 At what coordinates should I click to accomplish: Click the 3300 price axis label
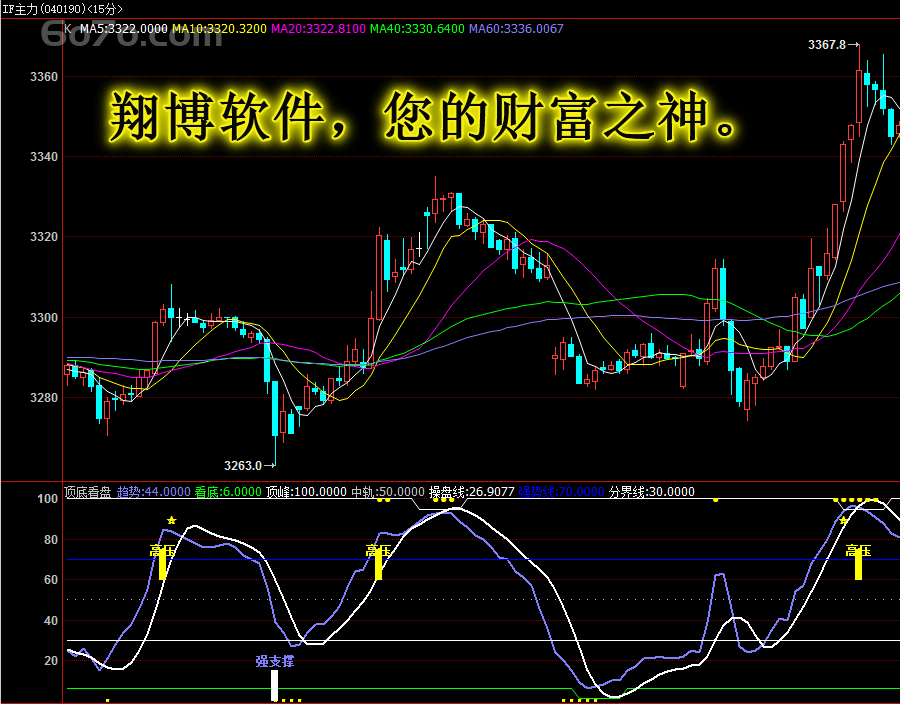[44, 317]
